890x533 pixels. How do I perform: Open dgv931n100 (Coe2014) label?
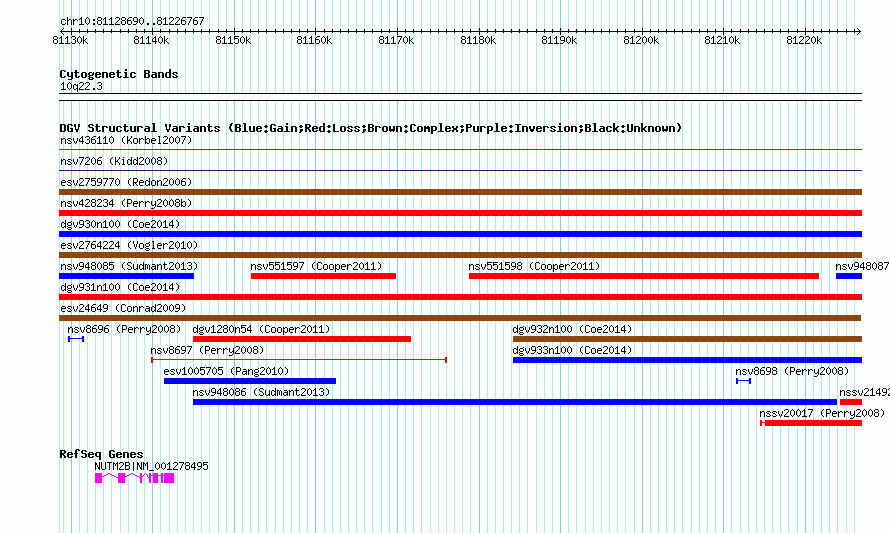tap(120, 287)
